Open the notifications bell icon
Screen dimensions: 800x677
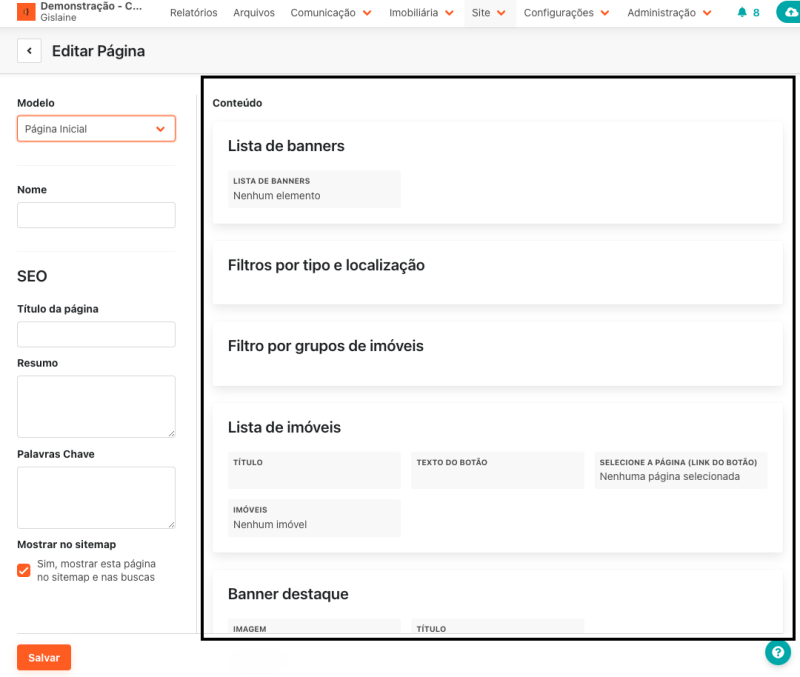[x=741, y=13]
